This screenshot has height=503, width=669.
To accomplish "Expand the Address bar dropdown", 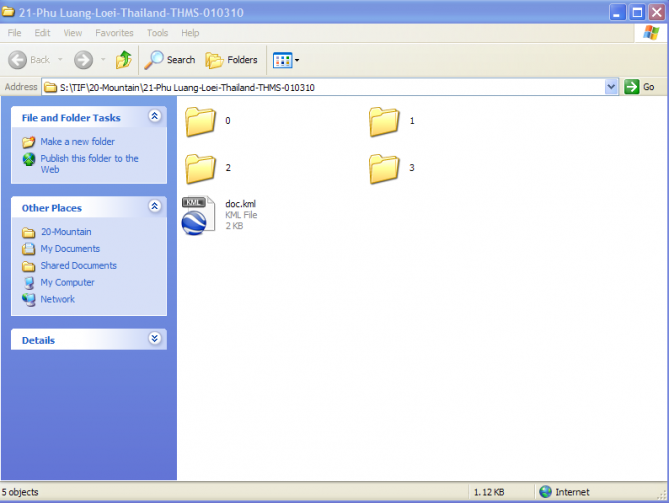I will pyautogui.click(x=611, y=87).
